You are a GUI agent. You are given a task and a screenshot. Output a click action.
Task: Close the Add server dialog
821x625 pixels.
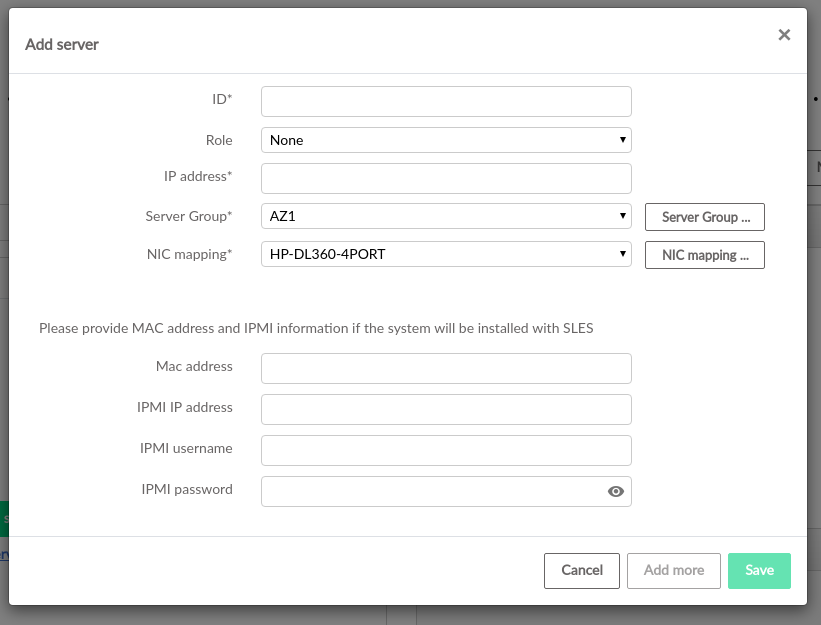[784, 35]
